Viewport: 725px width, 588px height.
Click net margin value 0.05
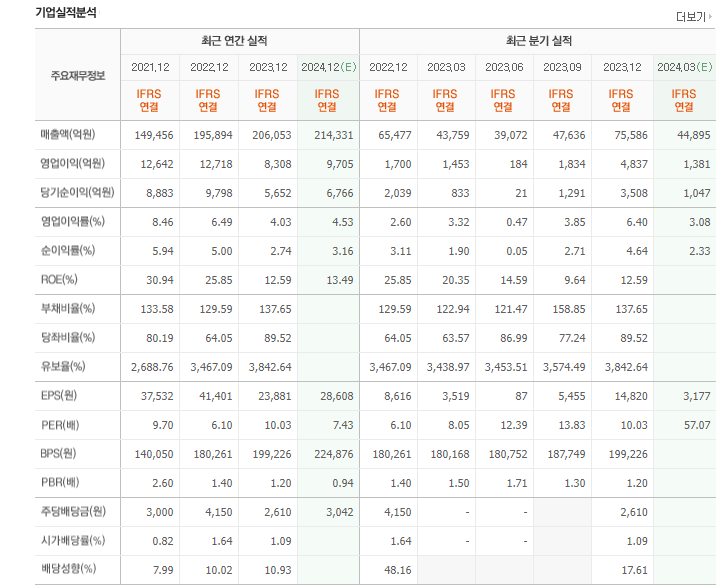point(517,251)
